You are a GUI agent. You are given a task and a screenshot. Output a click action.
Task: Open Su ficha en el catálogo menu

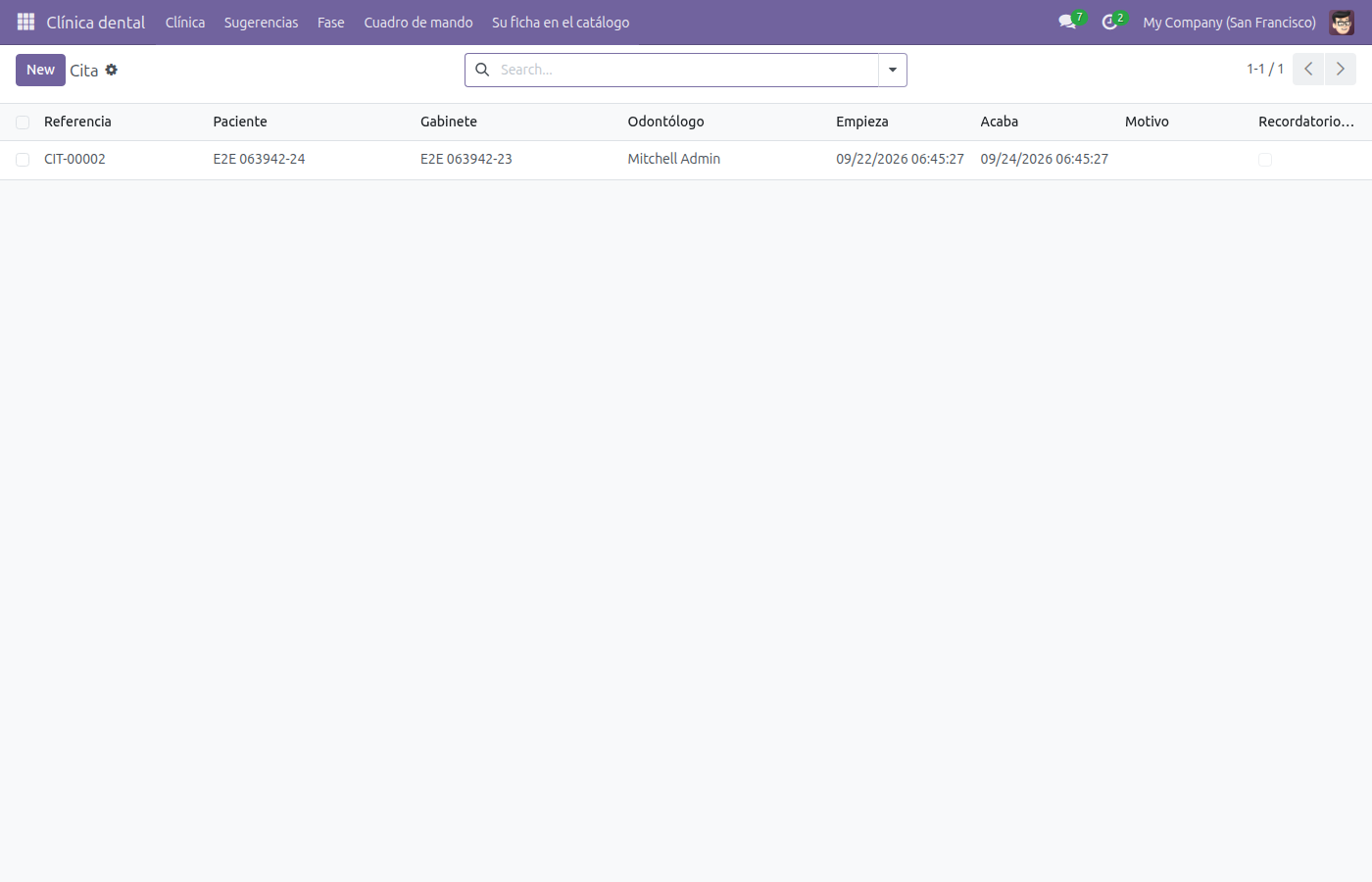(x=561, y=22)
